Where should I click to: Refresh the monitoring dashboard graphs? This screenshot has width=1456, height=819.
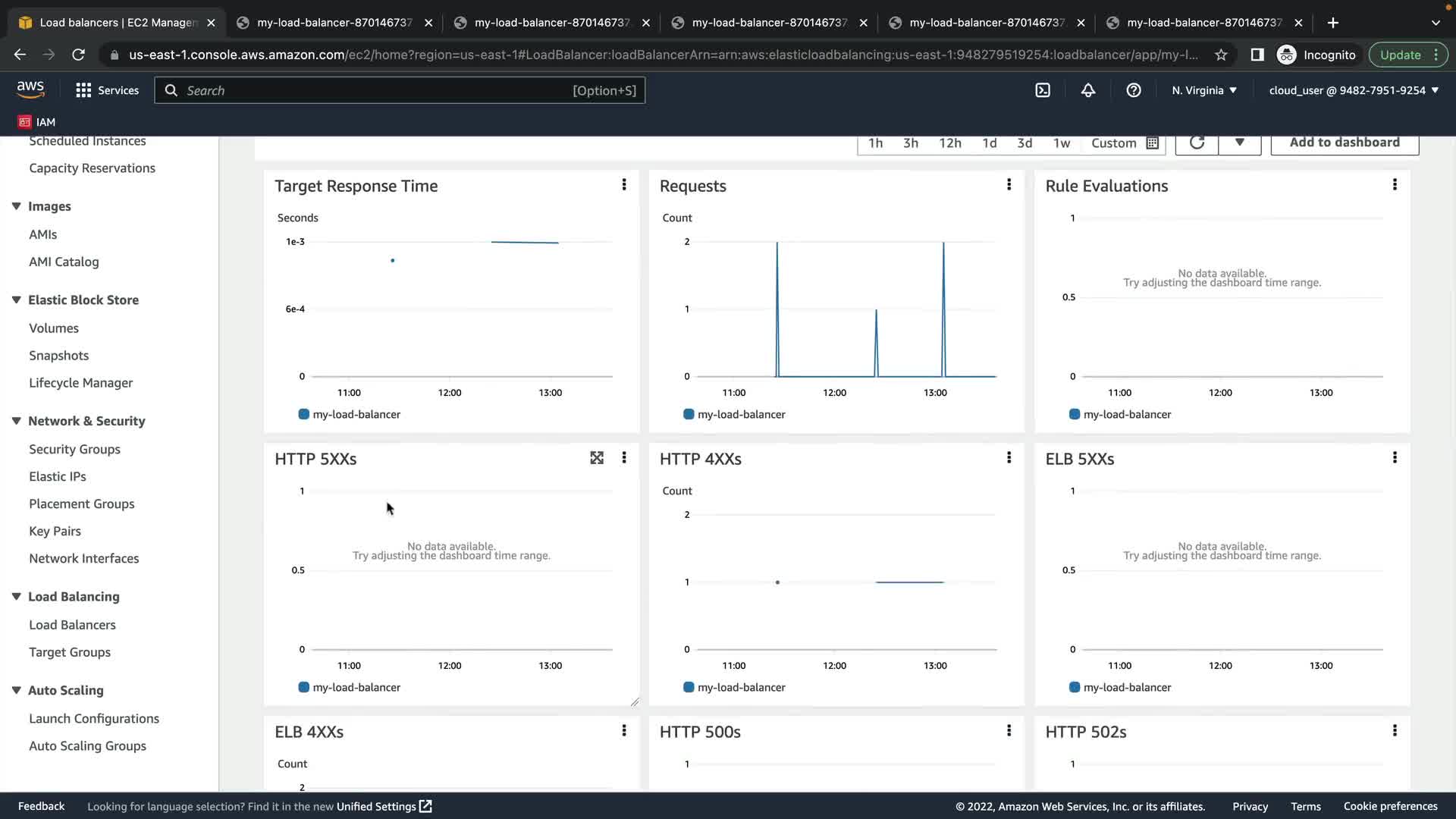1197,143
